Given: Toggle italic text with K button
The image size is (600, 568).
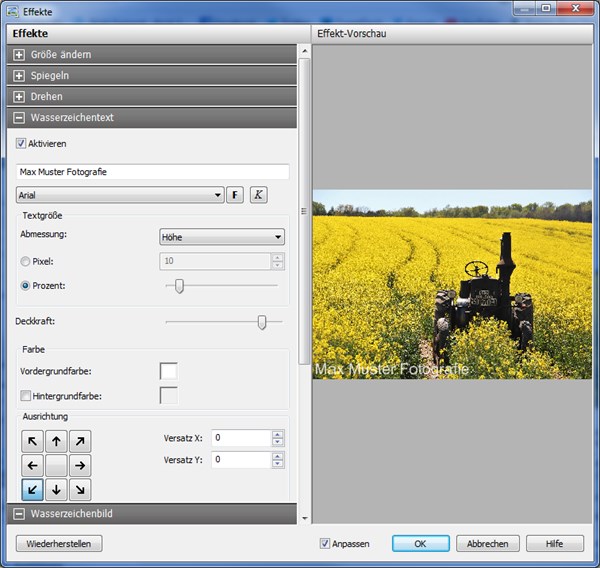Looking at the screenshot, I should pyautogui.click(x=259, y=195).
